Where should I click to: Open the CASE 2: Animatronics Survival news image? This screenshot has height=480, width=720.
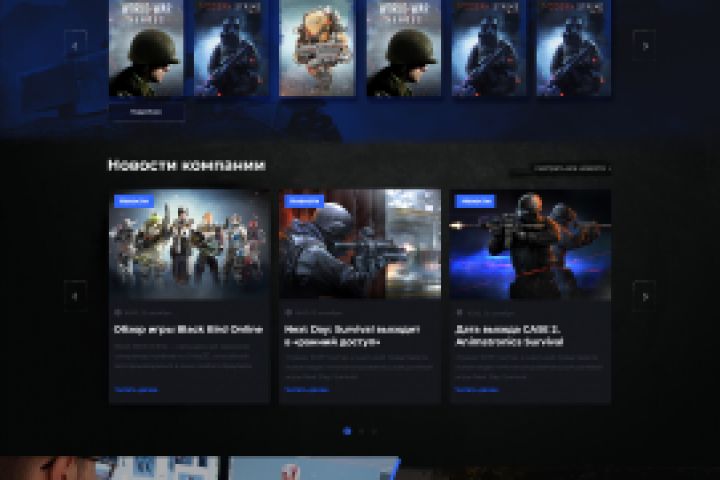pyautogui.click(x=530, y=244)
